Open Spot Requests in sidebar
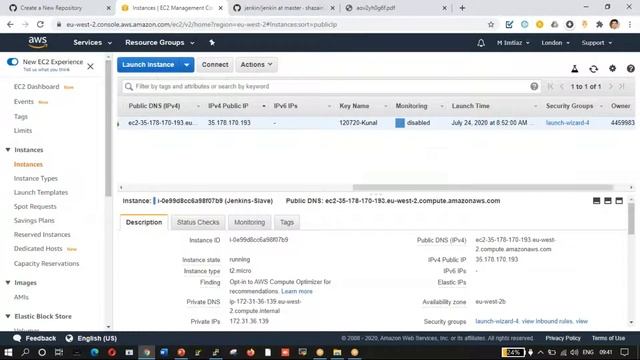 point(35,207)
